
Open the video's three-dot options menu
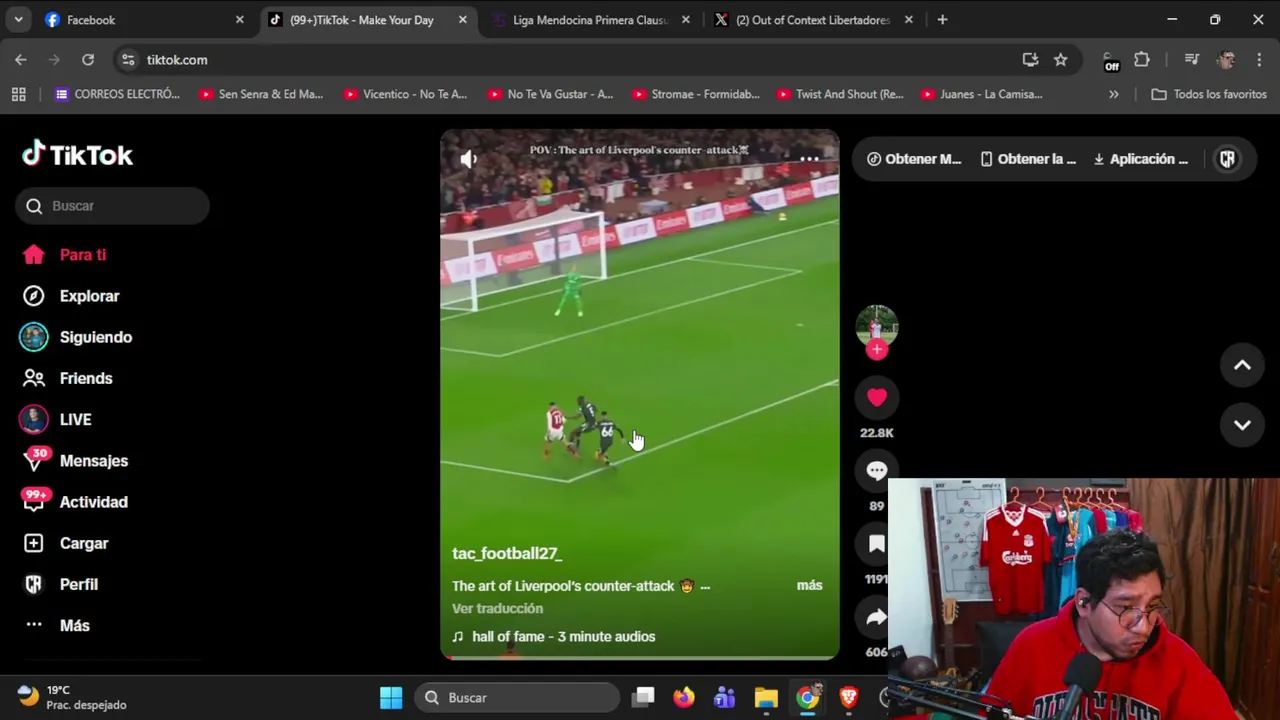coord(809,159)
